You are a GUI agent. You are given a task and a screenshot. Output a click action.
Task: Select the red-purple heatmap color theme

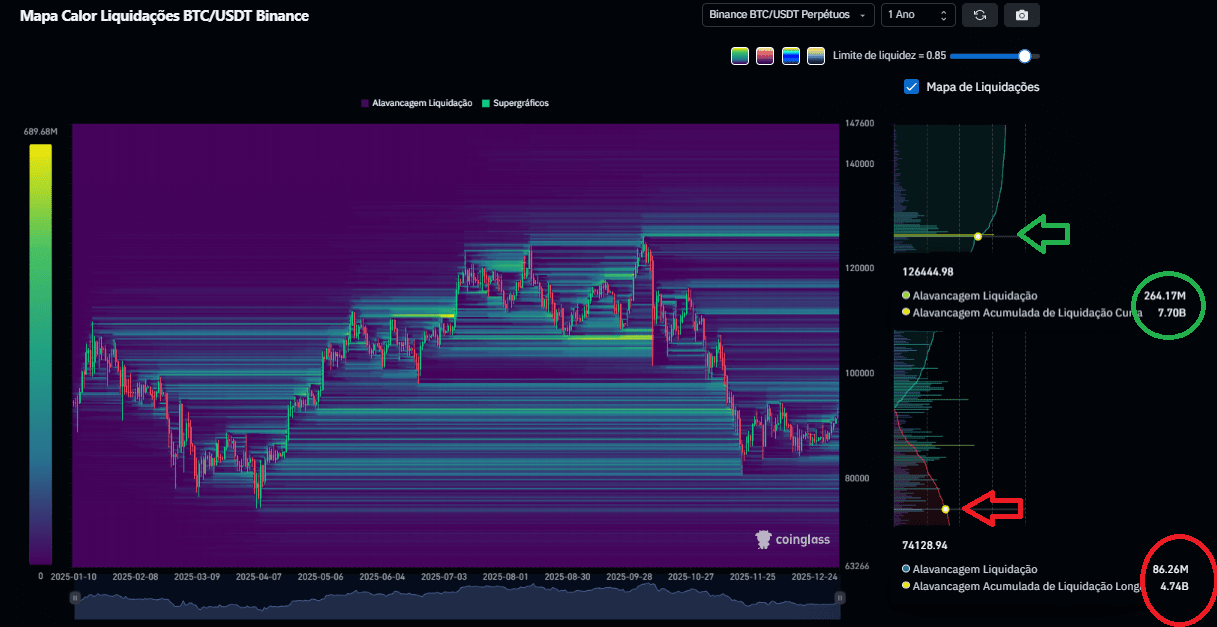765,56
